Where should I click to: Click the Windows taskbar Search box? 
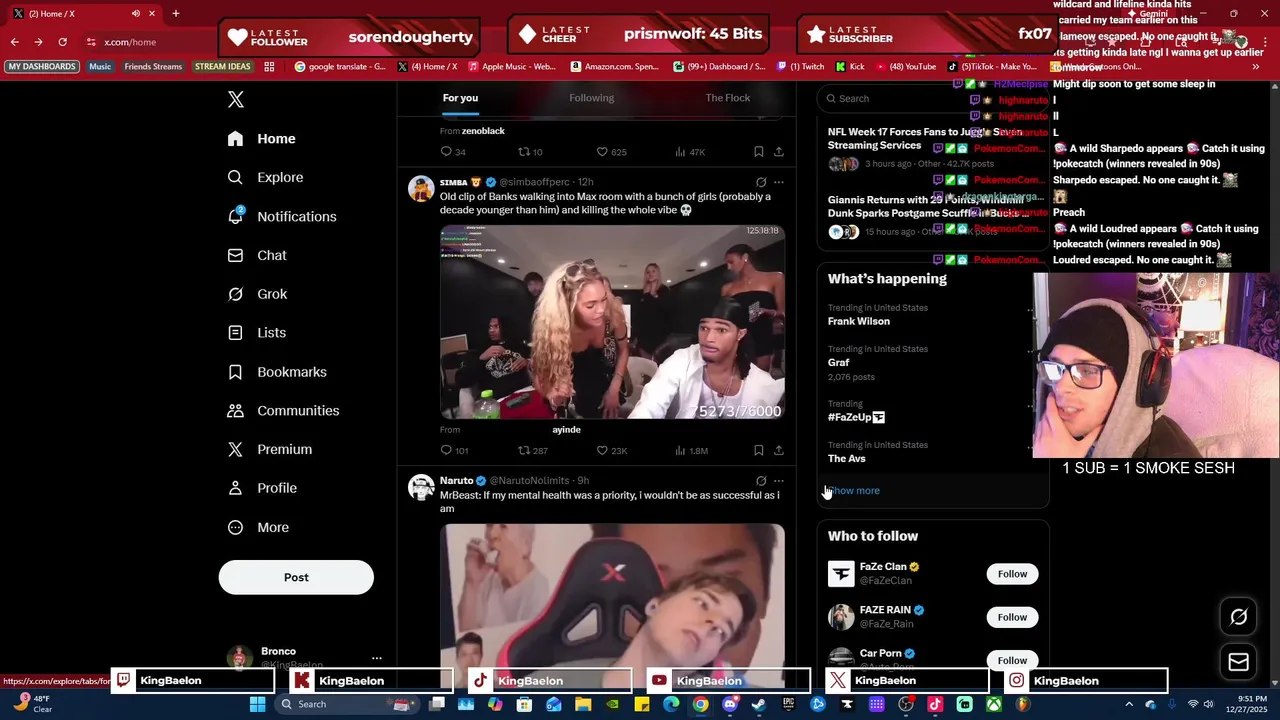click(346, 704)
